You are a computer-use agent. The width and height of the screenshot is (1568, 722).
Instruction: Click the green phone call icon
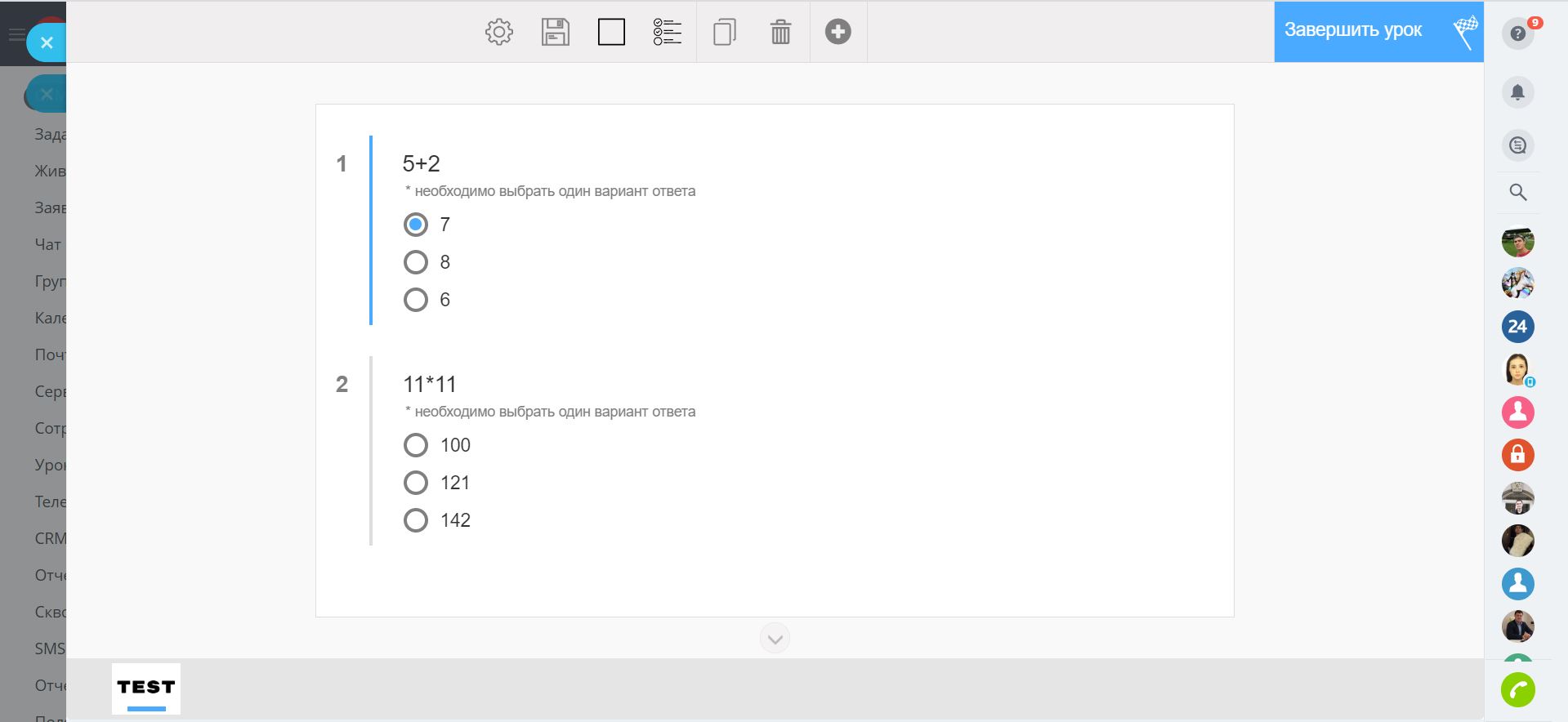[x=1518, y=690]
